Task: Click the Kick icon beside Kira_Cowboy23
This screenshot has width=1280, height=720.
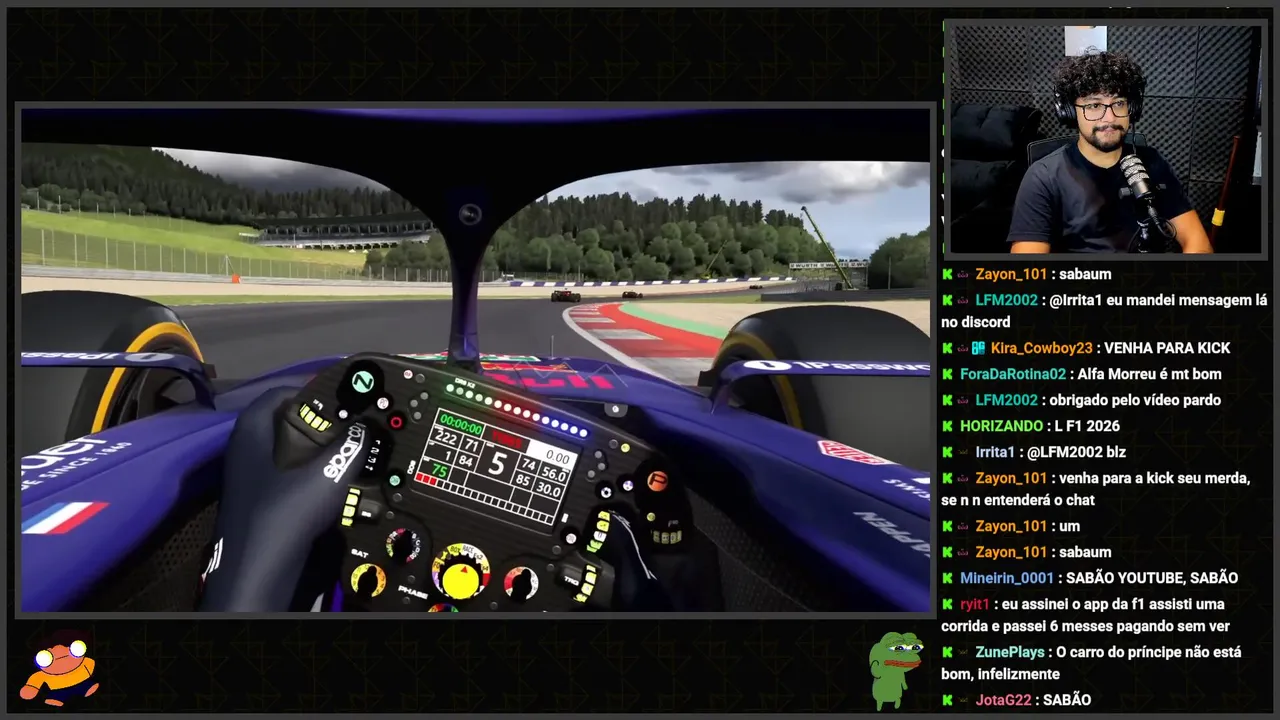Action: pyautogui.click(x=947, y=348)
